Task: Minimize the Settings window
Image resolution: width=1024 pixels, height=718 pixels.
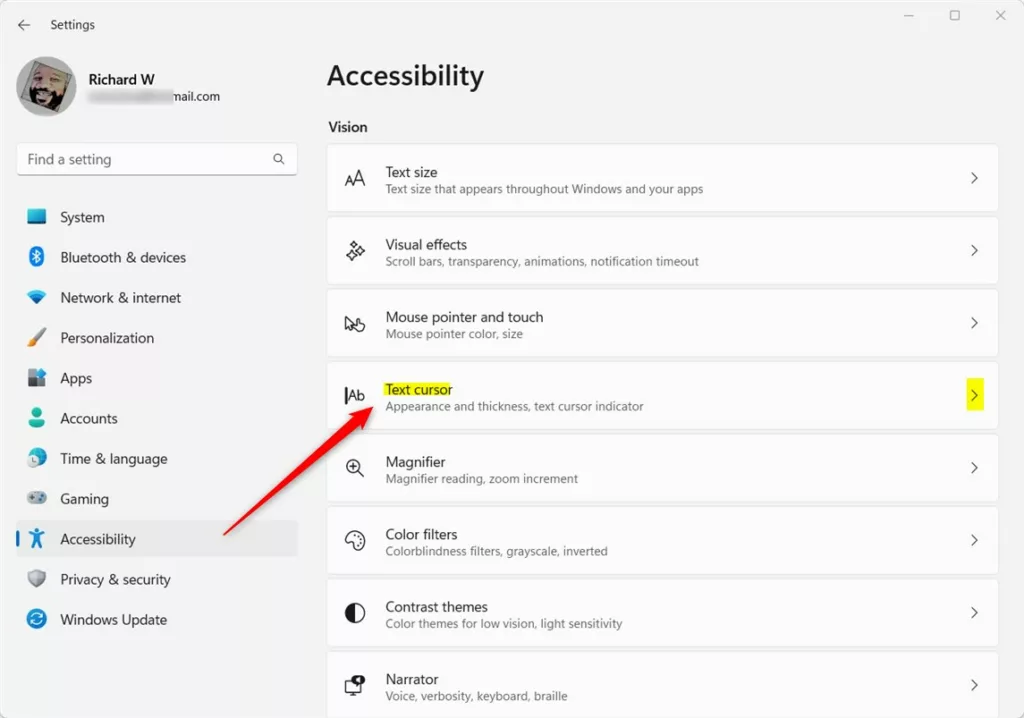Action: click(908, 15)
